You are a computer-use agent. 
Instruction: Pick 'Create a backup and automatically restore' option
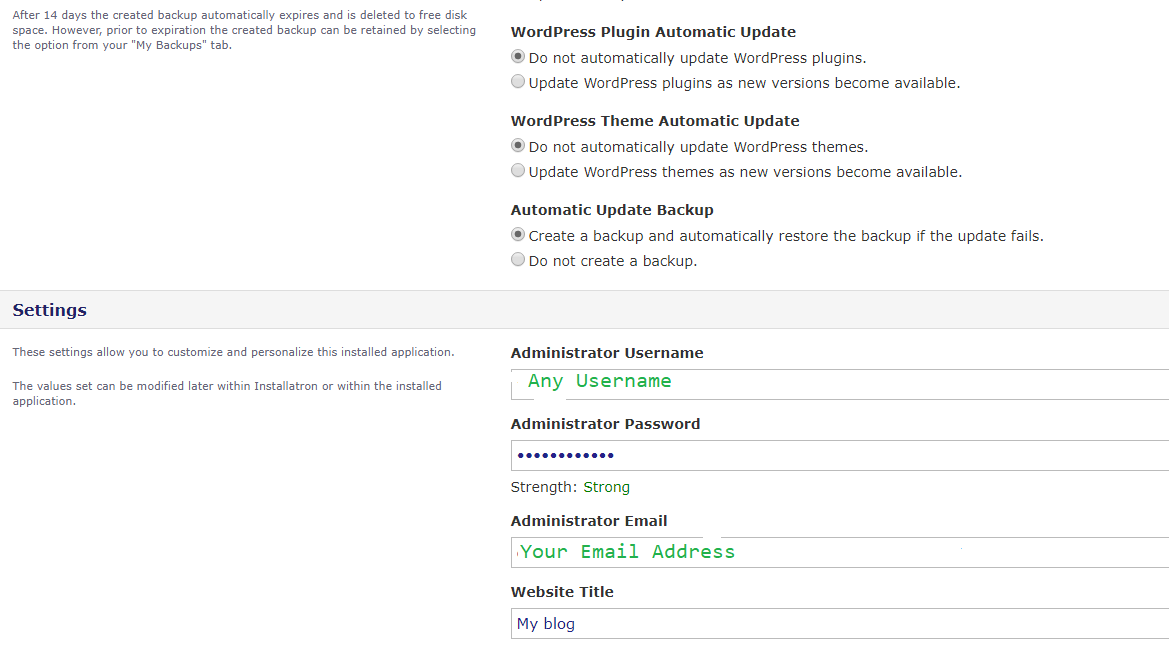coord(518,236)
